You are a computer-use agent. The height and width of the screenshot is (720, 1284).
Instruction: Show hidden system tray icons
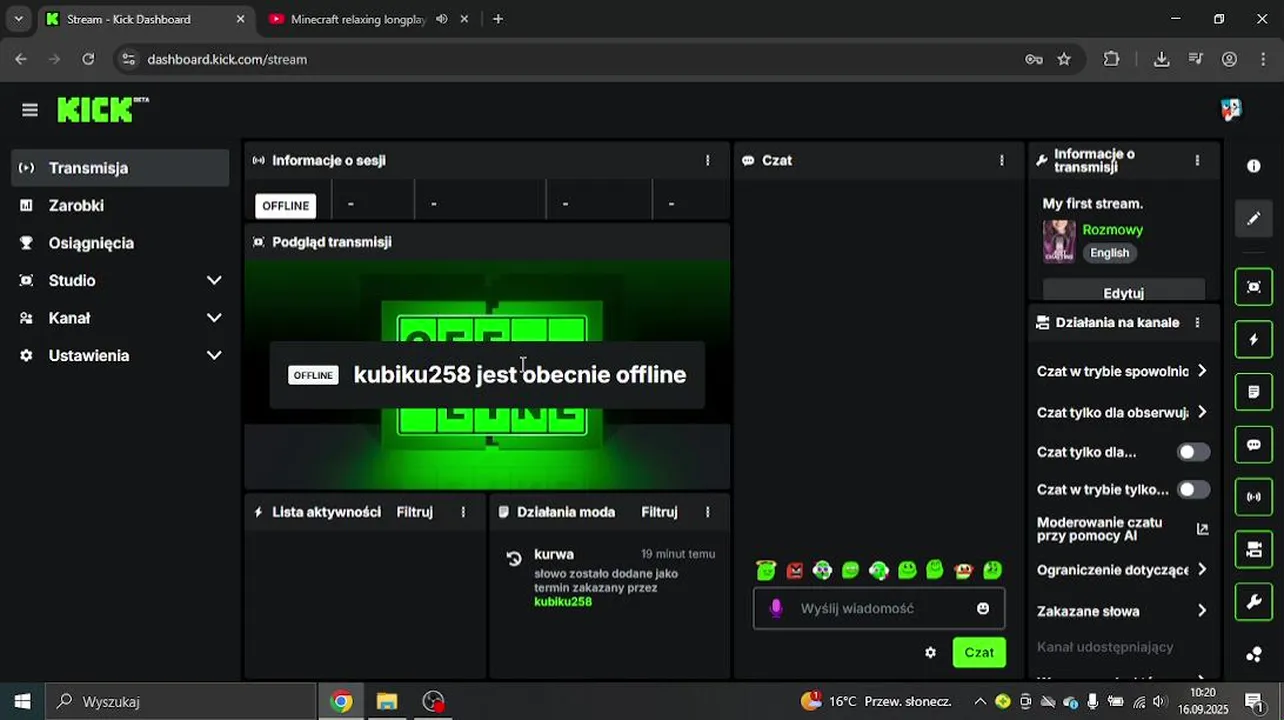(x=979, y=702)
